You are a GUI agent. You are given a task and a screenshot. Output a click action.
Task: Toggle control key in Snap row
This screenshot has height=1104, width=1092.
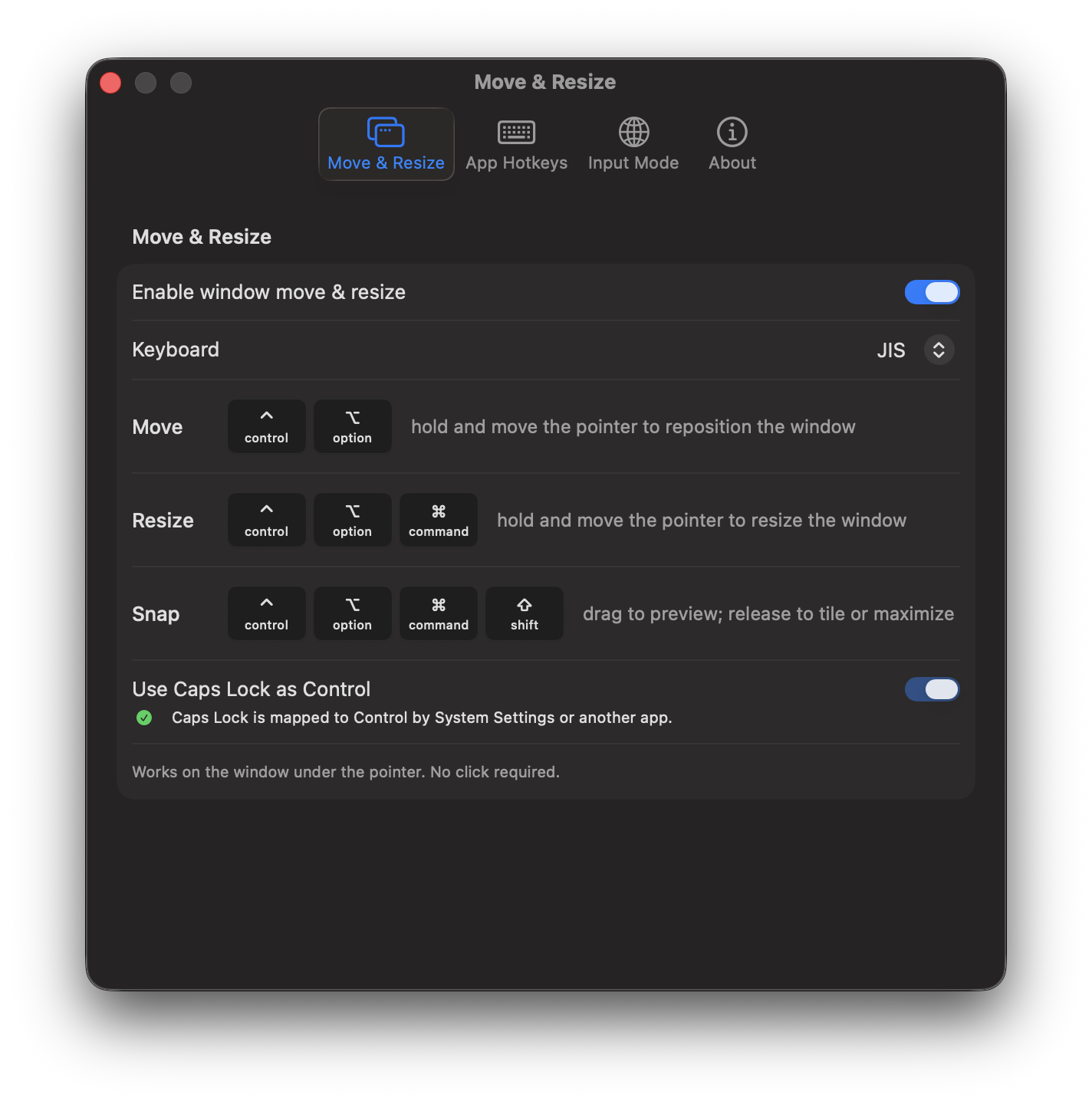[267, 613]
